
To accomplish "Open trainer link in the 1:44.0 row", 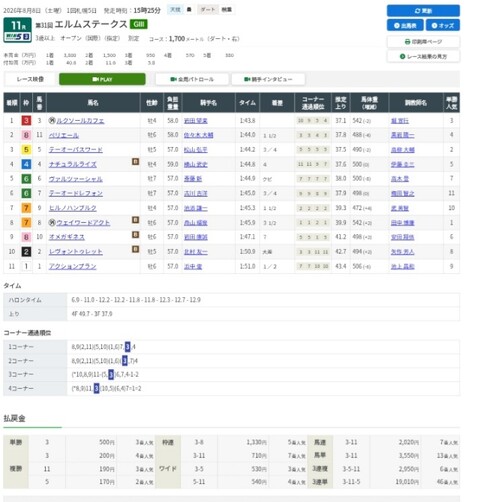I will coord(403,135).
